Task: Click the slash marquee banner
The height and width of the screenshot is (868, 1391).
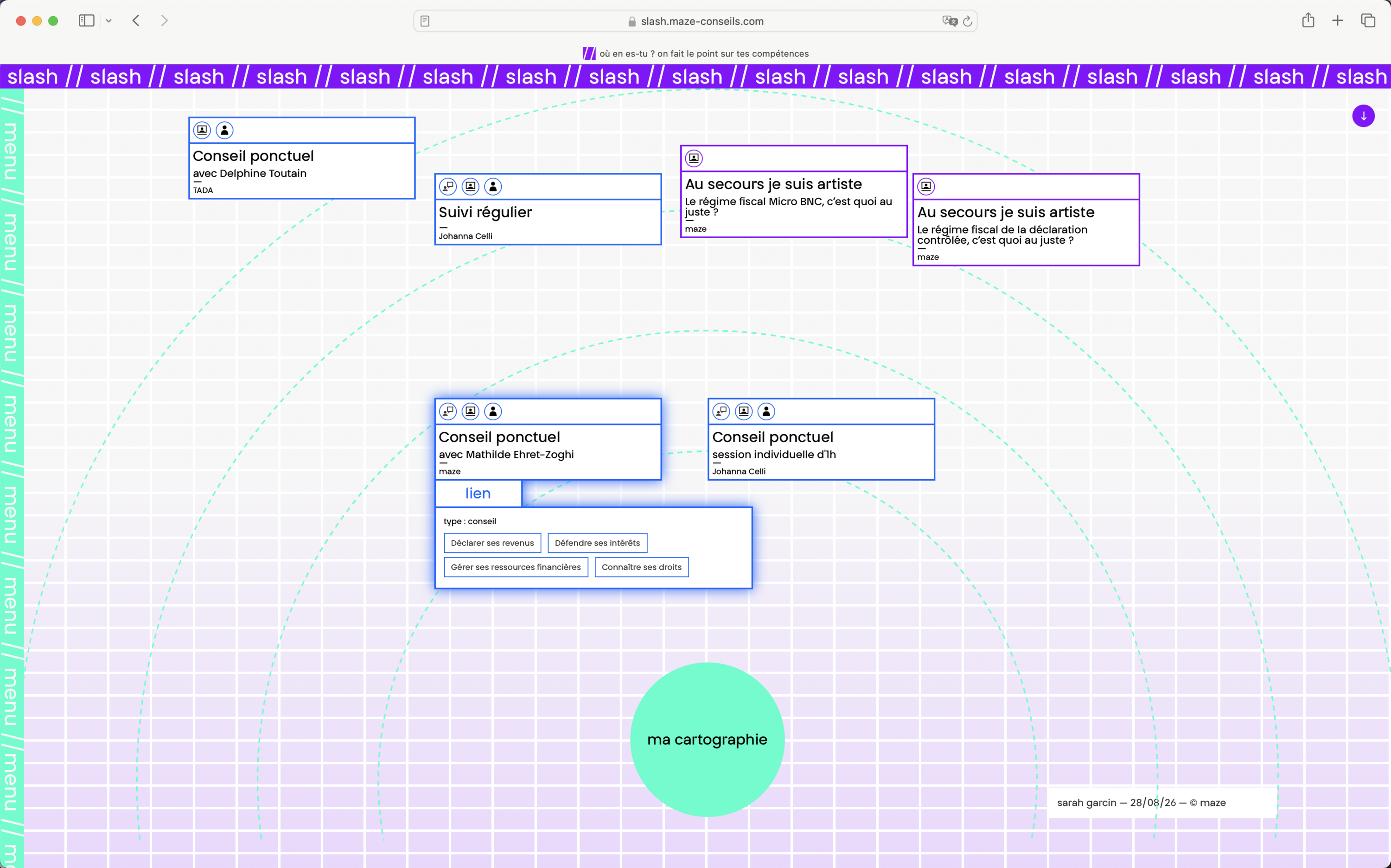Action: 695,76
